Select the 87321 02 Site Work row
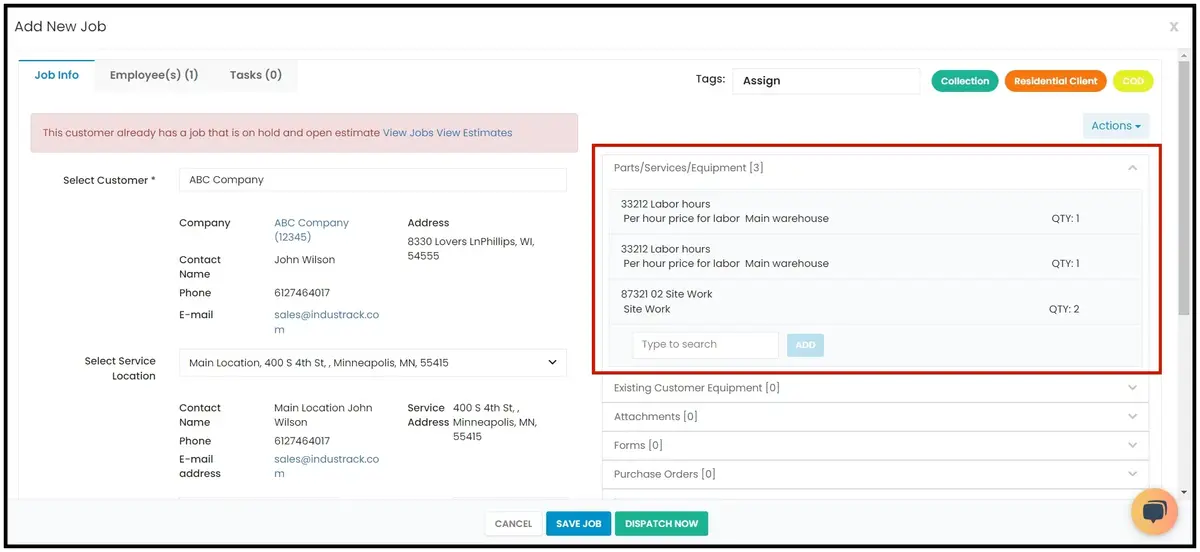Screen dimensions: 1200x552 pyautogui.click(x=875, y=302)
